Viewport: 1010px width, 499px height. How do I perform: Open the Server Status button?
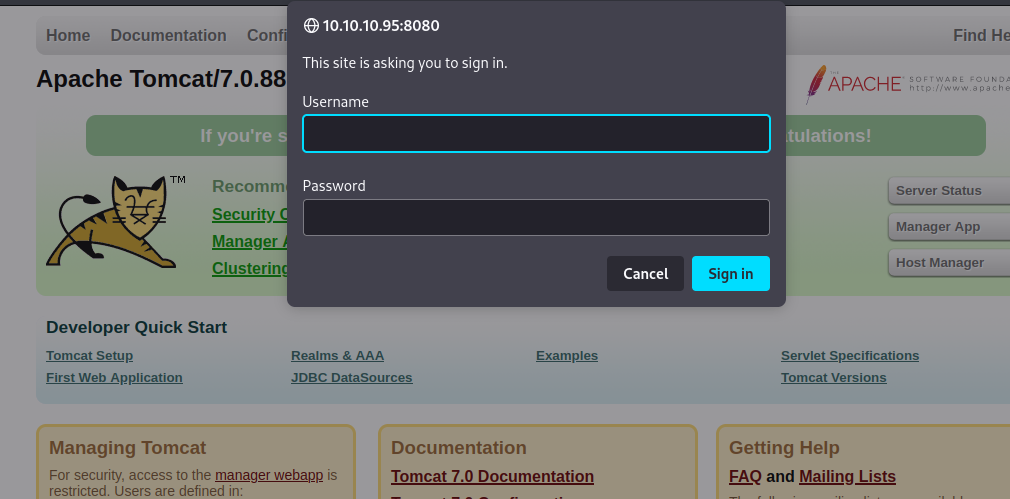tap(949, 191)
